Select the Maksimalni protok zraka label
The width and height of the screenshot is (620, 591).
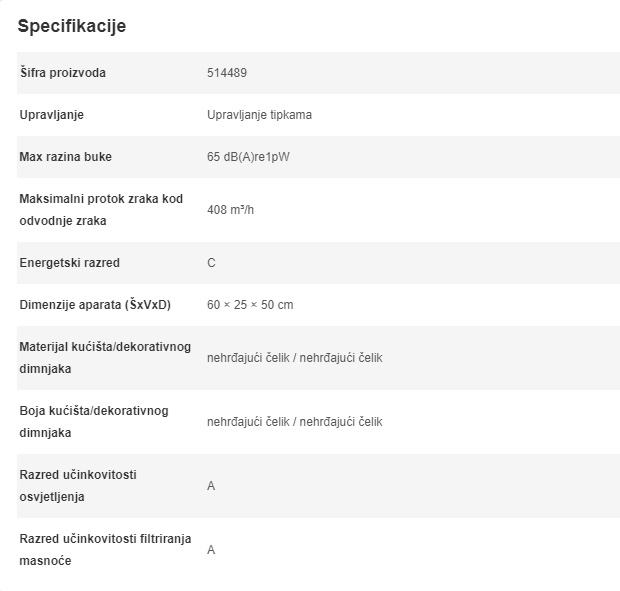pyautogui.click(x=101, y=210)
